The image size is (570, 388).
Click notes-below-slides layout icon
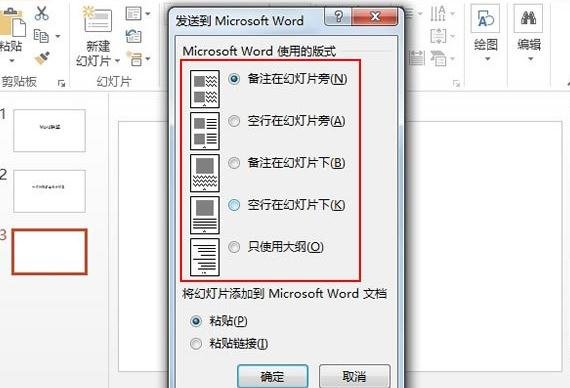[205, 173]
